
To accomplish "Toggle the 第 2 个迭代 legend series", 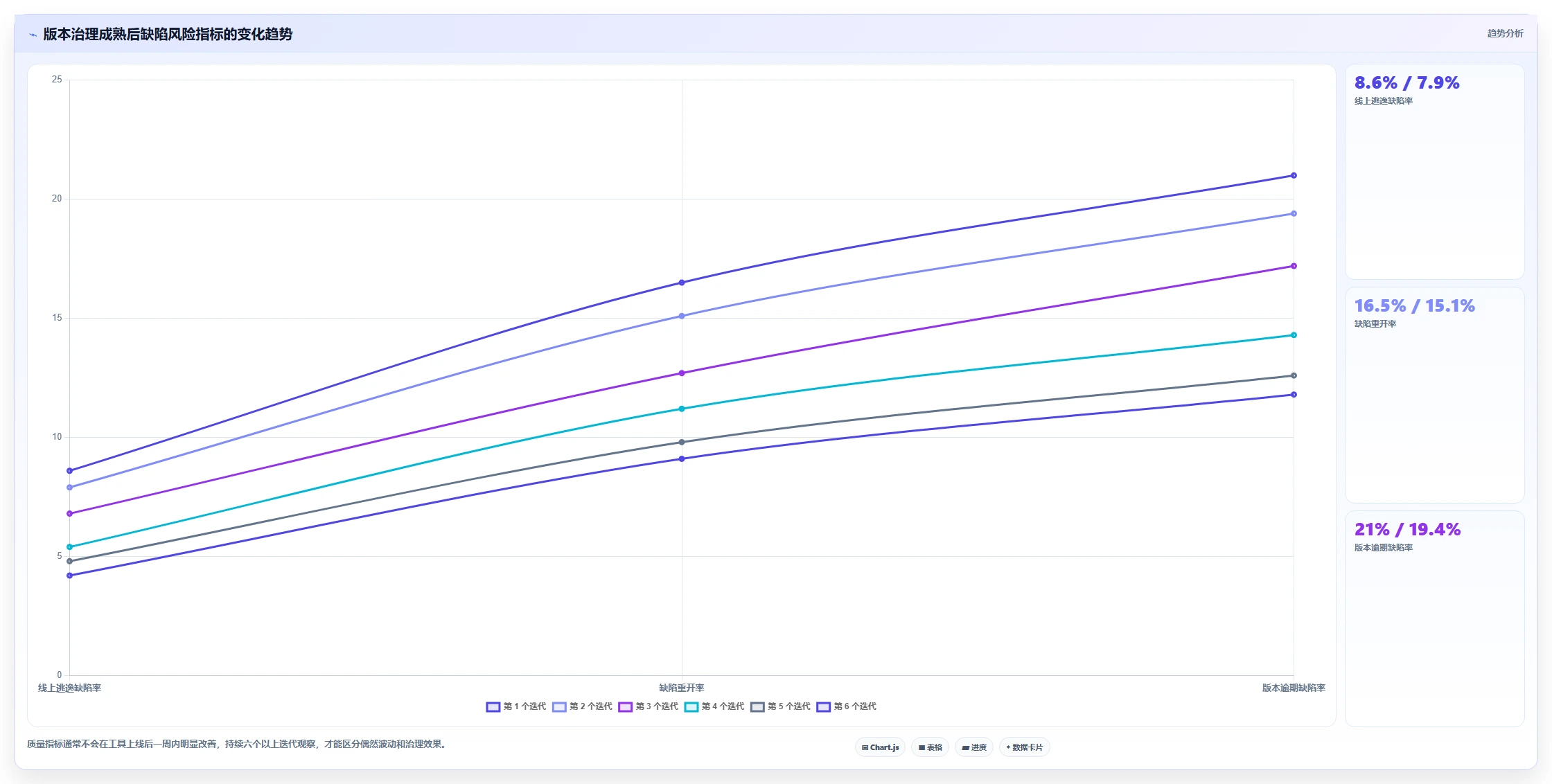I will 583,706.
